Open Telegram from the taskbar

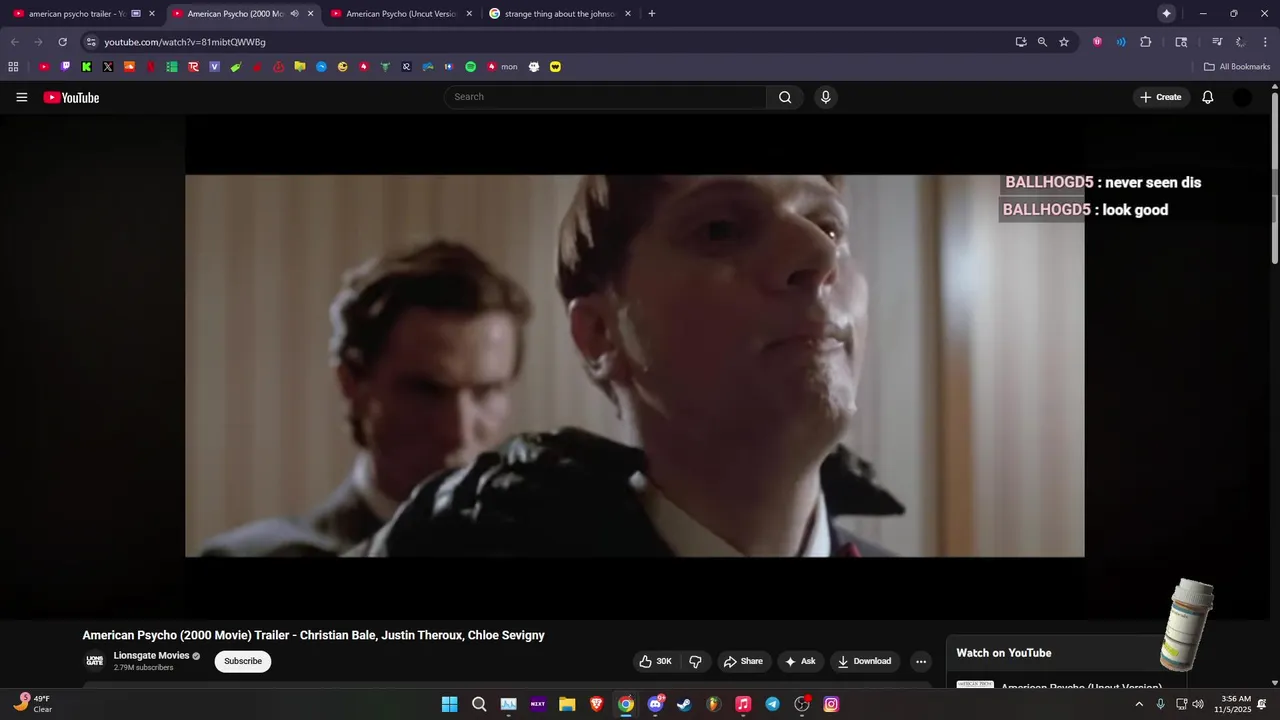pos(772,704)
